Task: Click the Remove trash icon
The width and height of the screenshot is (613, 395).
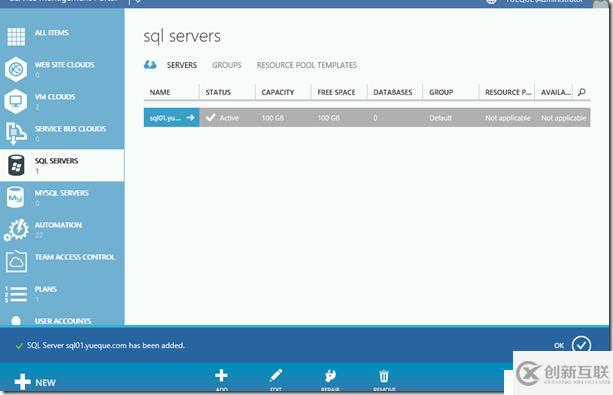Action: [x=384, y=376]
